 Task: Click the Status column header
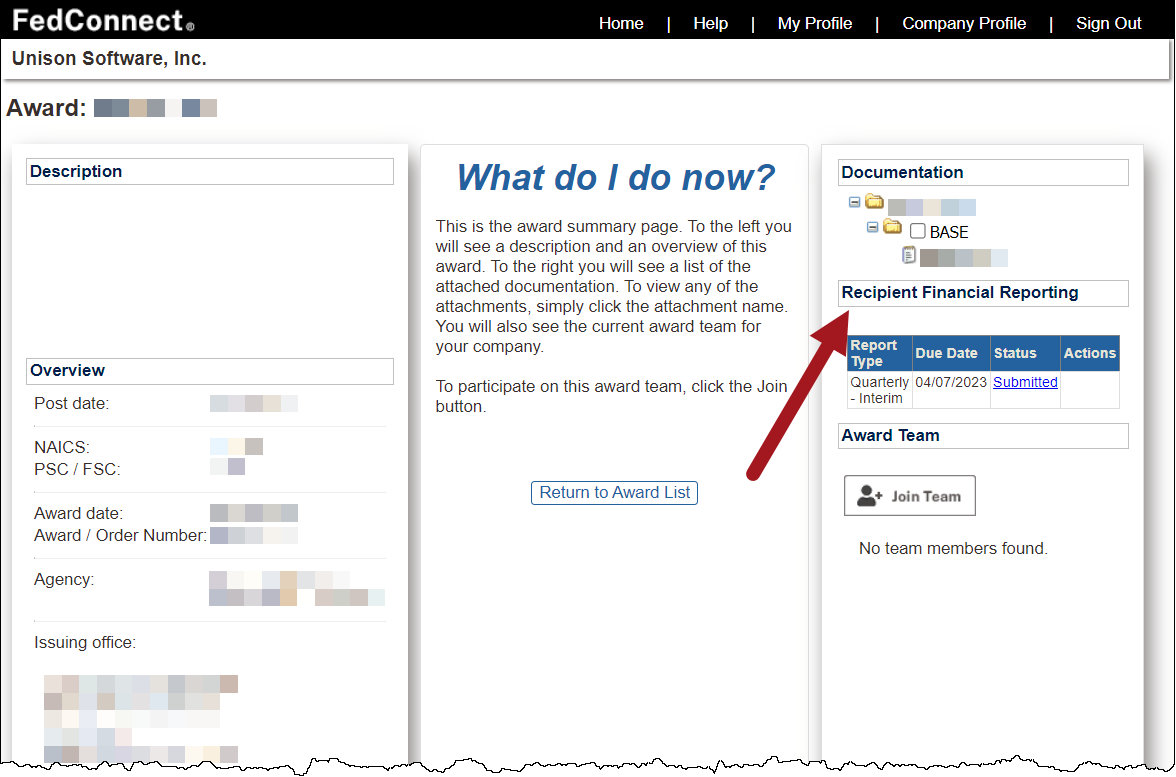tap(1015, 353)
